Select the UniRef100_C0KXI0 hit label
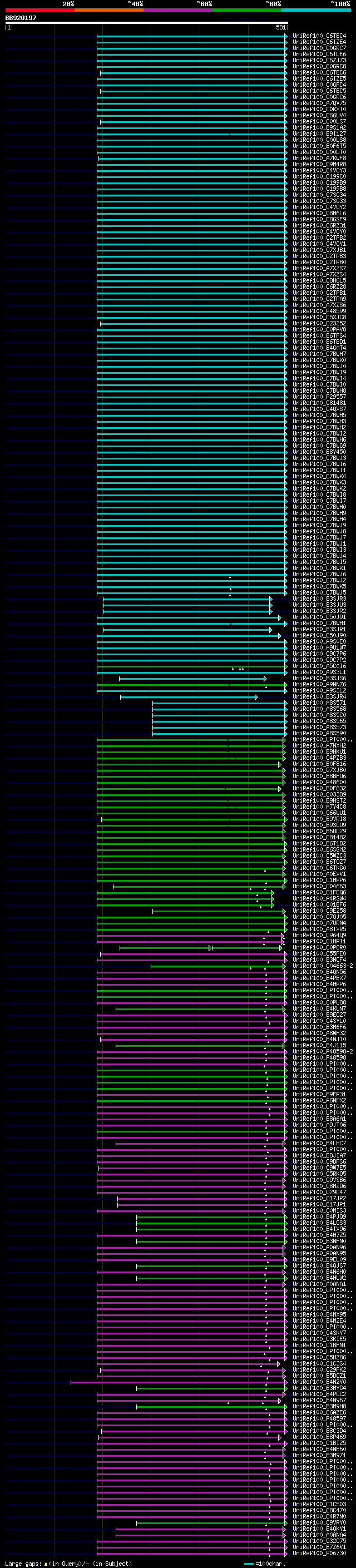Screen dimensions: 356x1568 tap(319, 110)
